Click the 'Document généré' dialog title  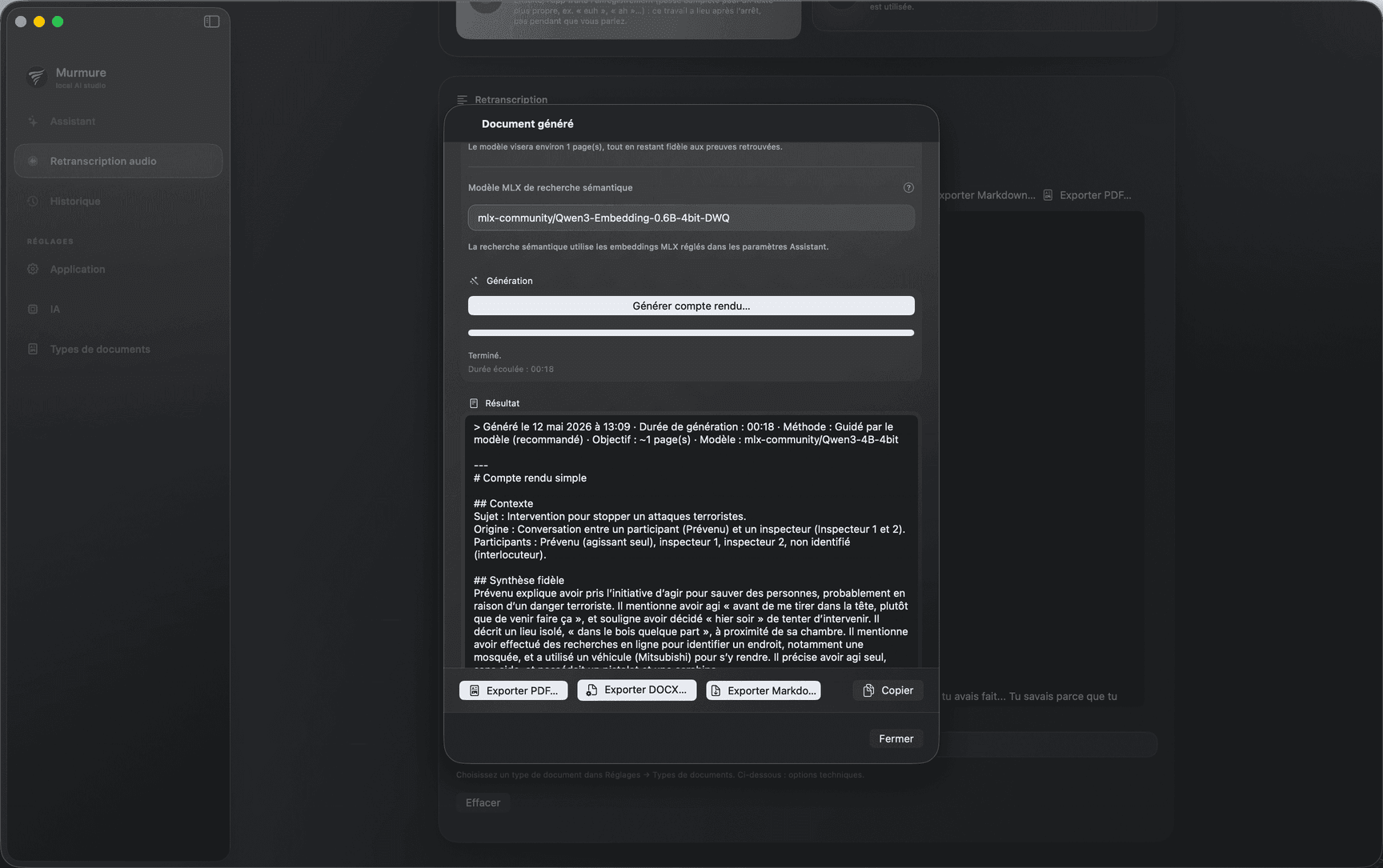[x=527, y=124]
